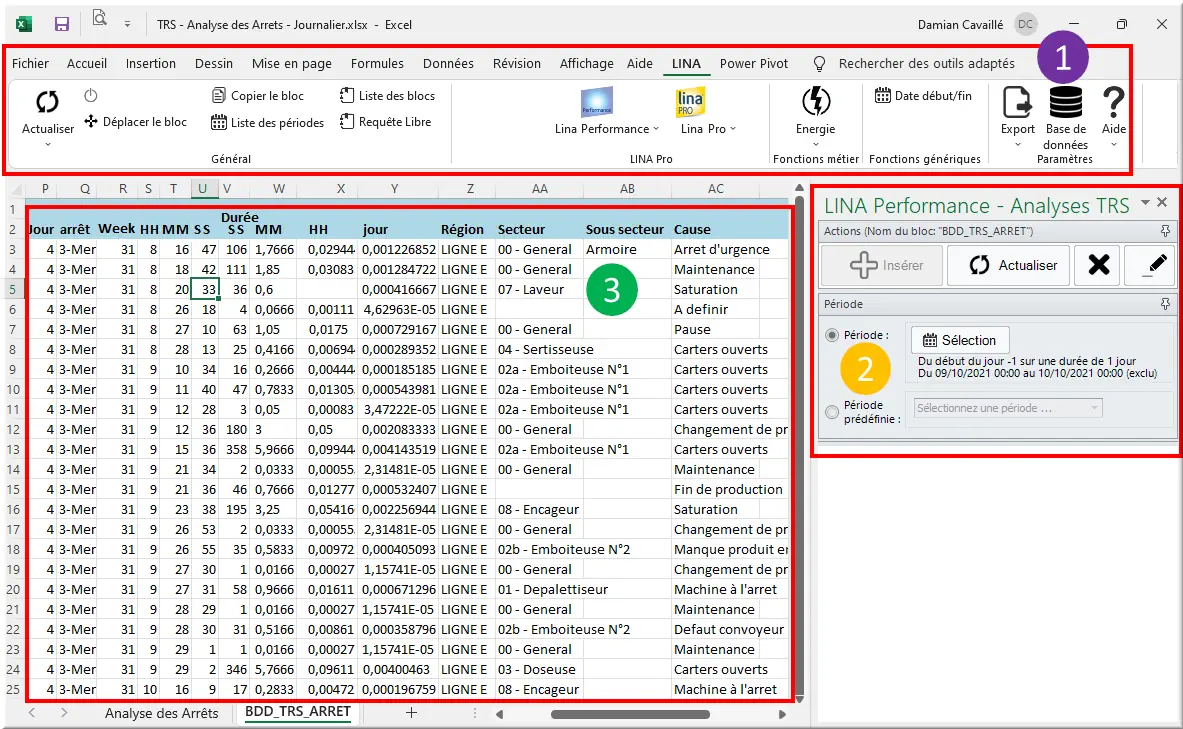Add a new sheet with the plus button
Image resolution: width=1183 pixels, height=729 pixels.
click(411, 712)
